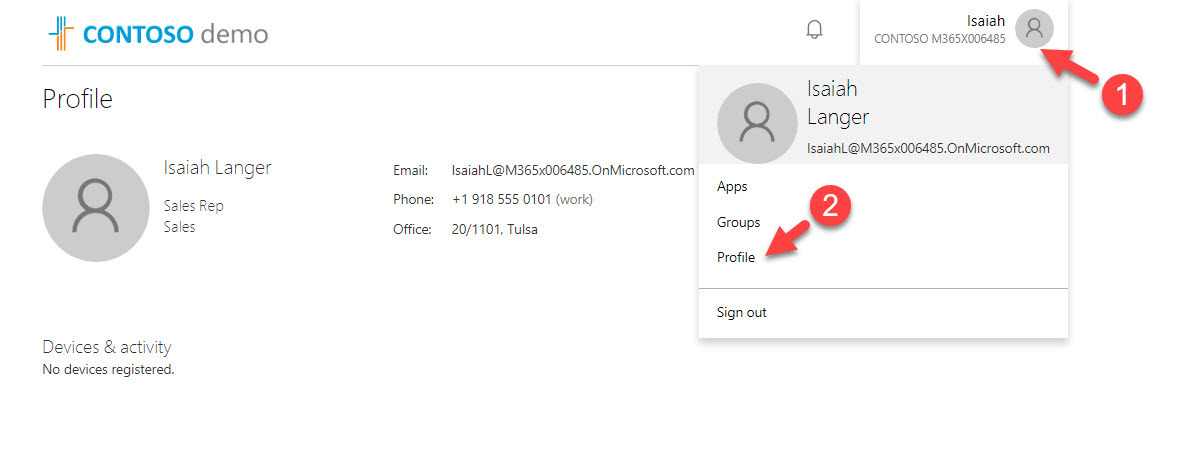Click the email address on Profile page
The height and width of the screenshot is (472, 1177).
tap(572, 170)
